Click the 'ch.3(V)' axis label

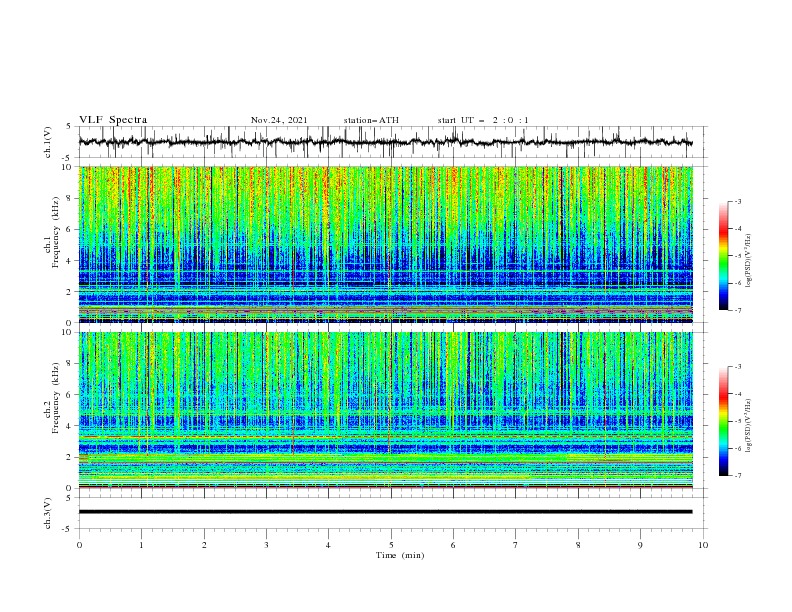pos(48,513)
